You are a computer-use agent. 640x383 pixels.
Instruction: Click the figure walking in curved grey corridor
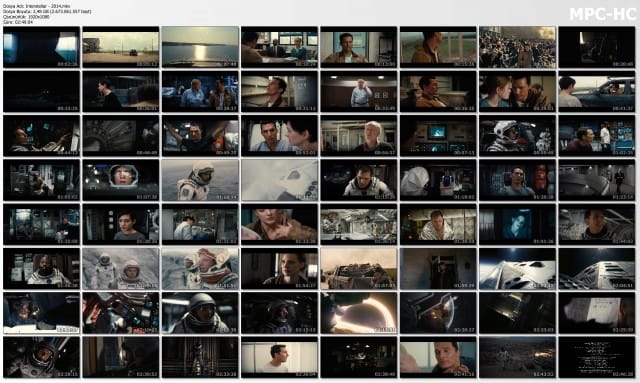click(x=596, y=180)
